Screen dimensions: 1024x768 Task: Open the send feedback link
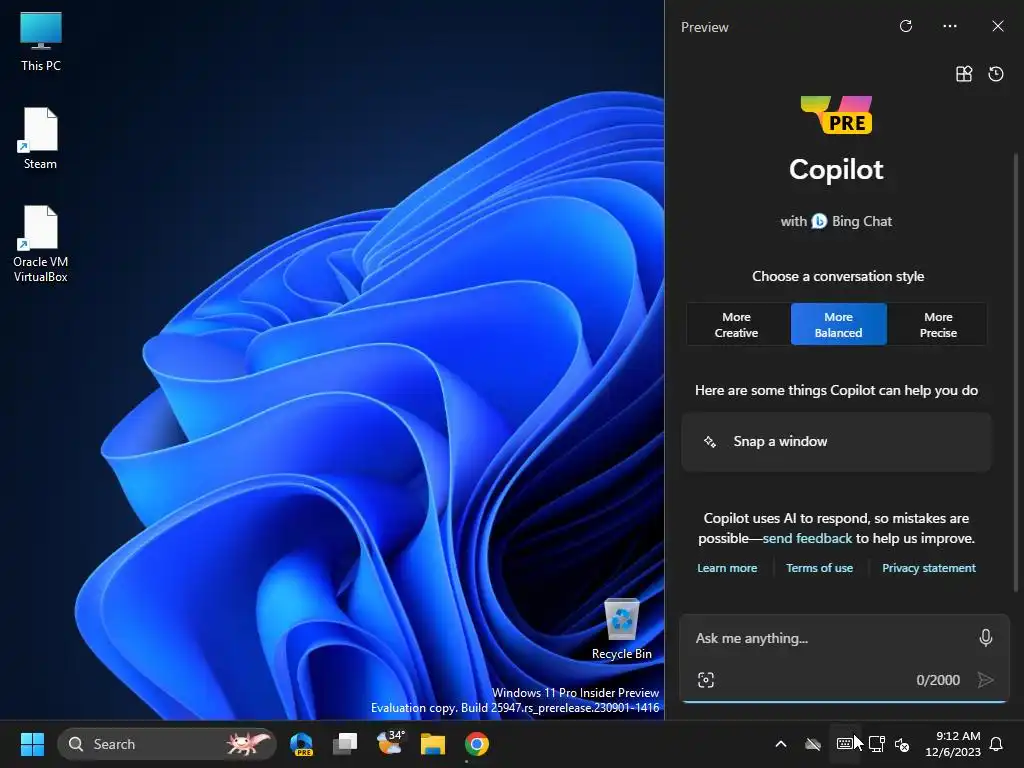click(x=807, y=538)
